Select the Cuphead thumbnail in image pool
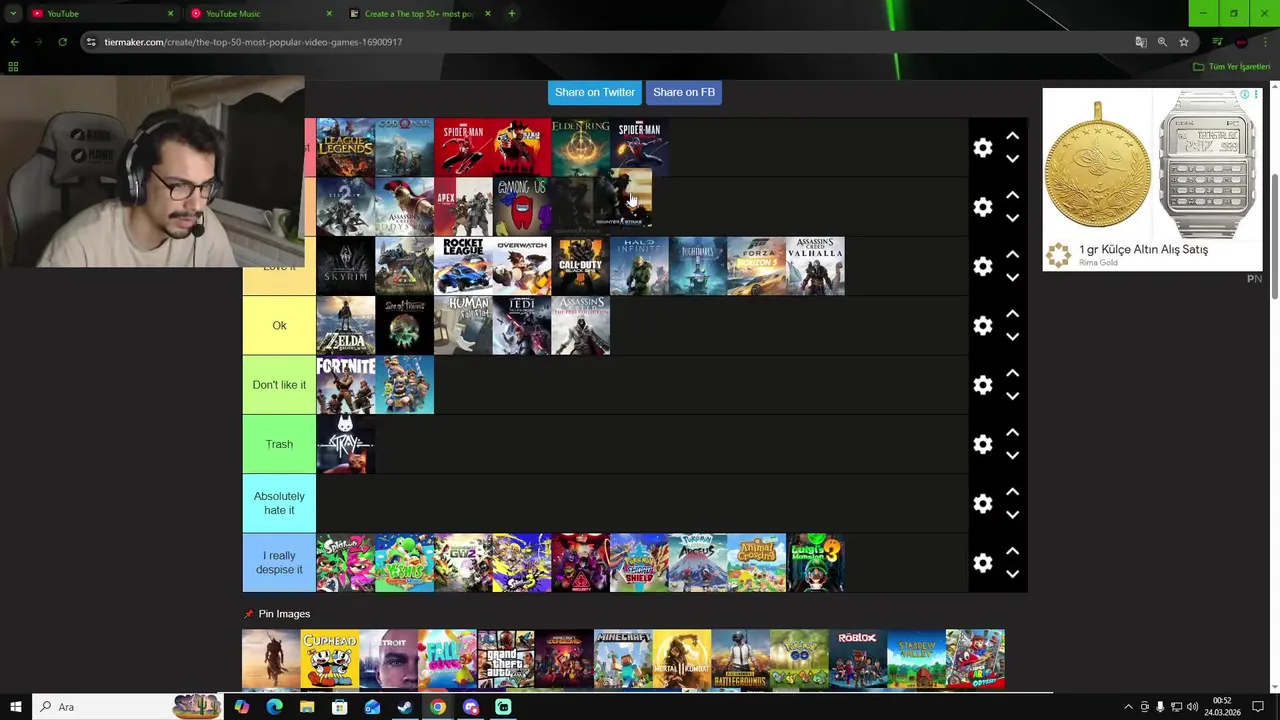1280x720 pixels. click(x=329, y=659)
